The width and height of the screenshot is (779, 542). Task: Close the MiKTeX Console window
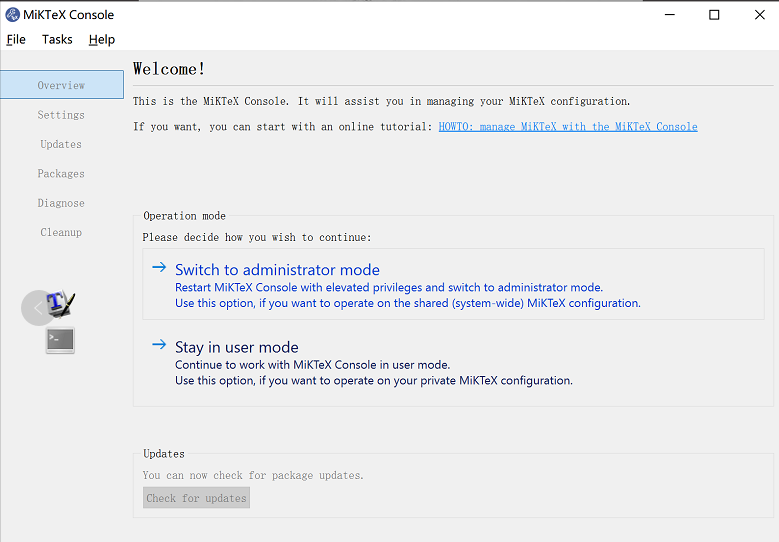click(x=760, y=15)
